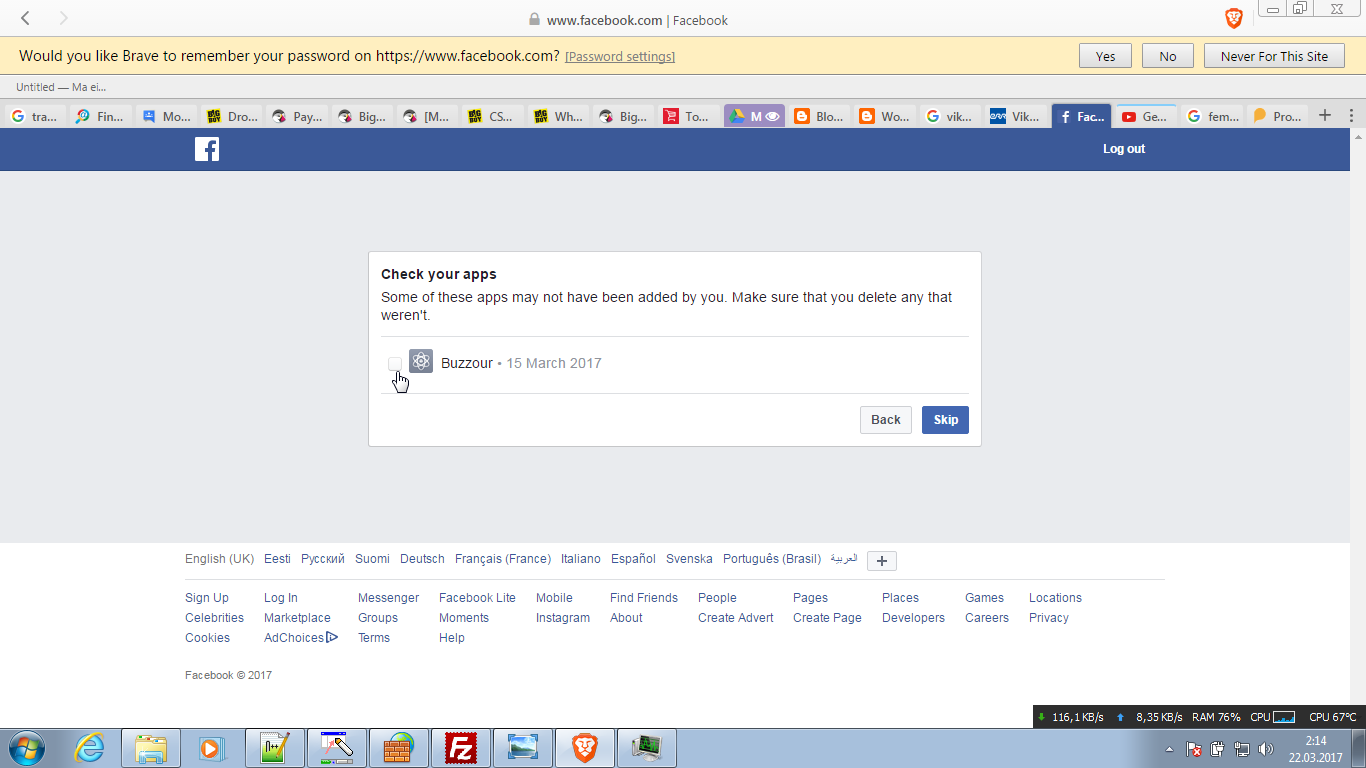Click No on the password prompt
The width and height of the screenshot is (1366, 768).
tap(1168, 56)
